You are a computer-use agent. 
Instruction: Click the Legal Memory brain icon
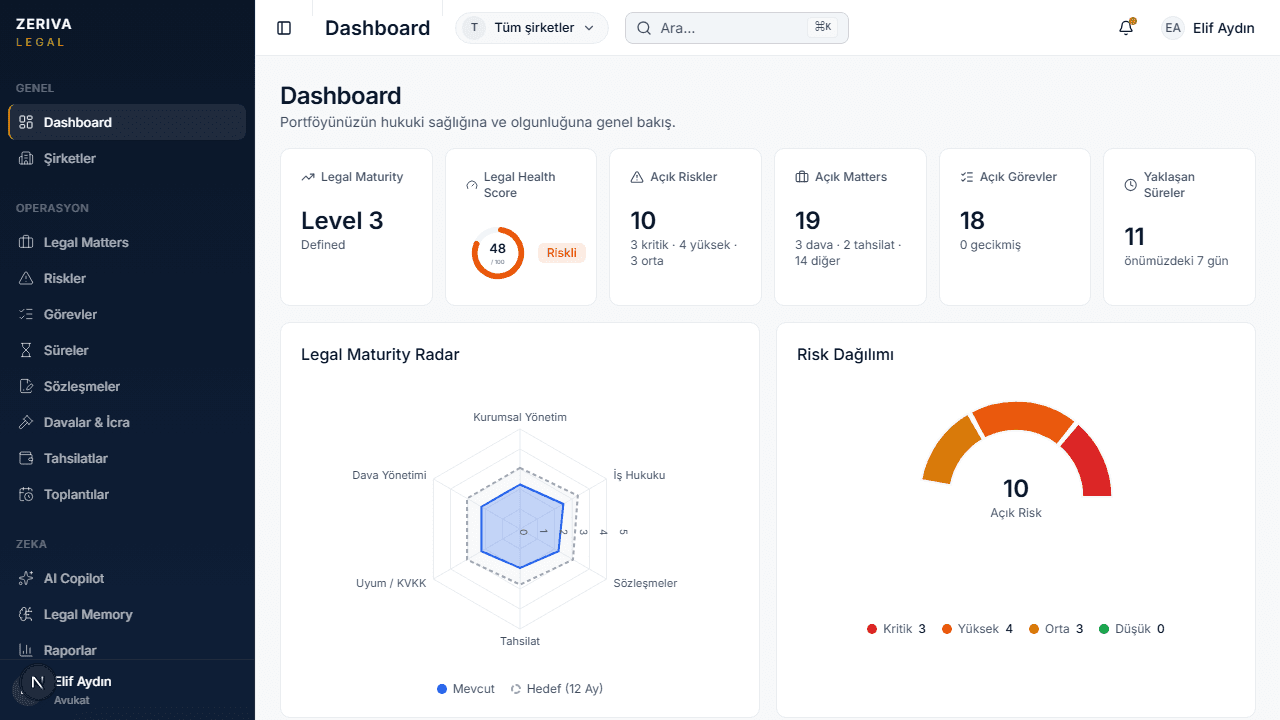pos(27,614)
